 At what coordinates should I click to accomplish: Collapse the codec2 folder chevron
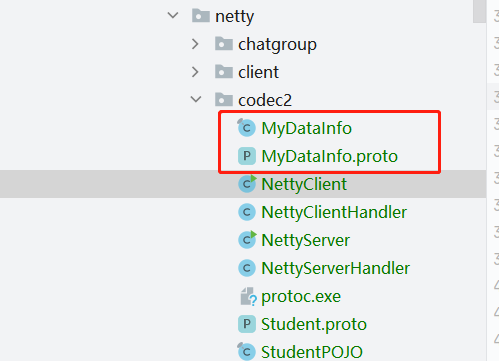coord(196,99)
